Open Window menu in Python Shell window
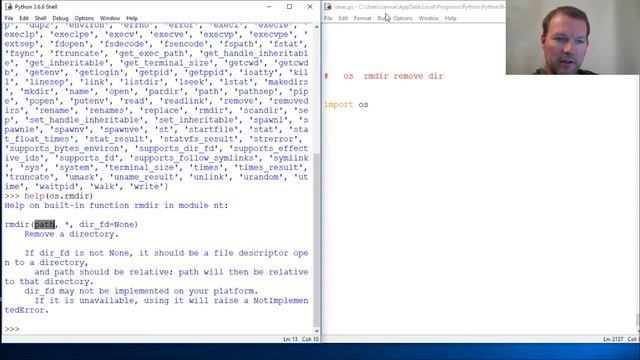 point(110,18)
